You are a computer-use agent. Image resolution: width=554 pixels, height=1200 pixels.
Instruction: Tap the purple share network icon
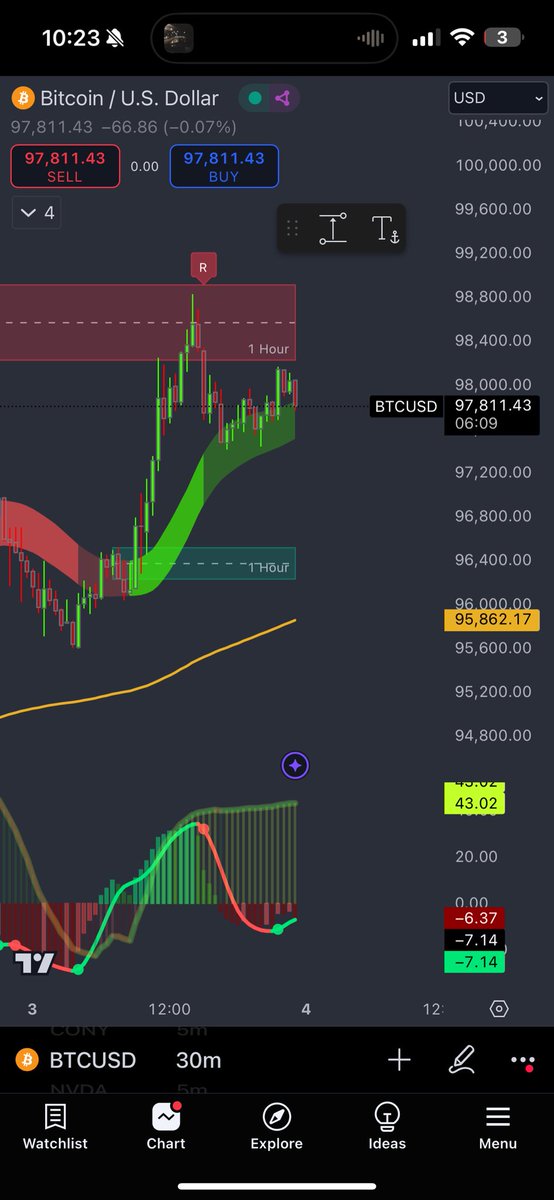tap(283, 98)
